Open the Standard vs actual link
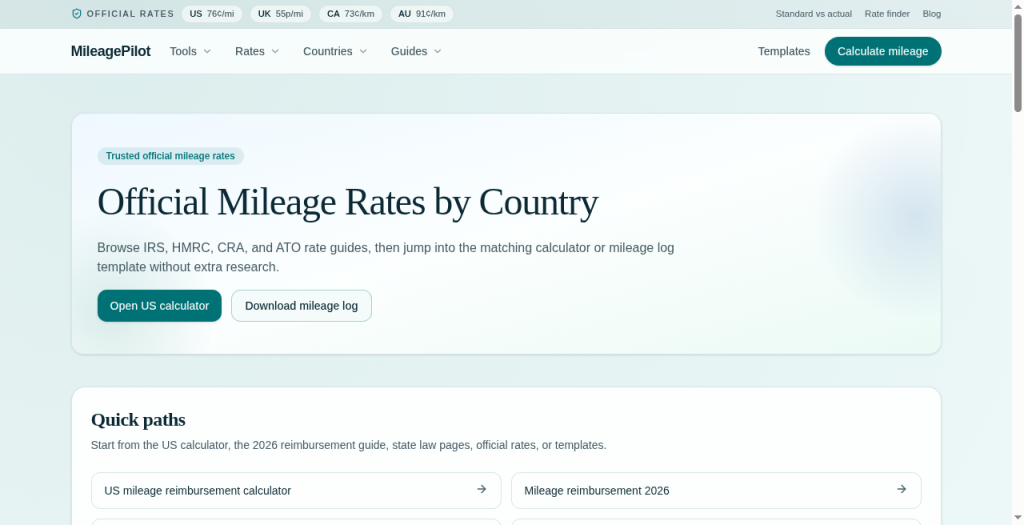Viewport: 1024px width, 525px height. point(814,14)
